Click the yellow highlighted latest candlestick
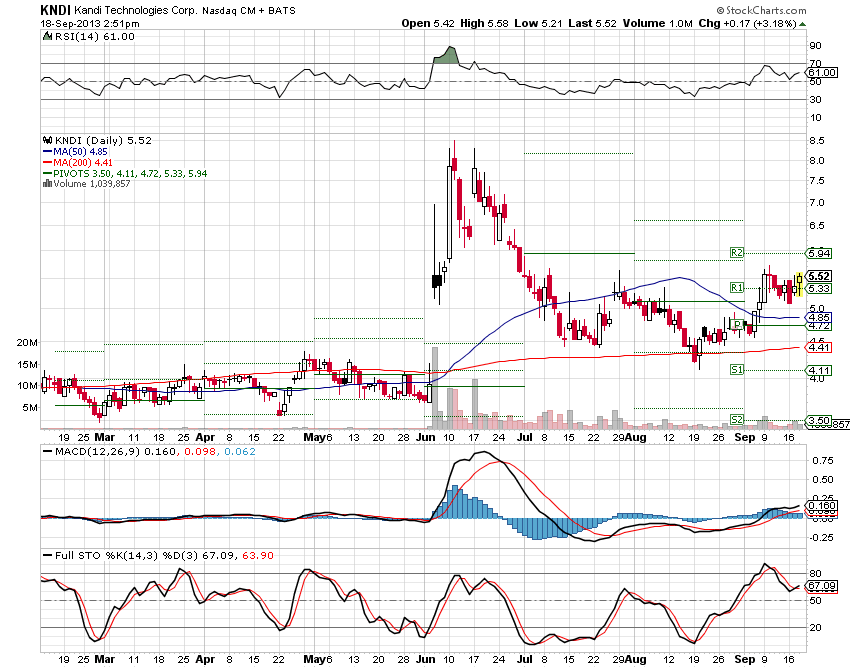This screenshot has height=668, width=850. click(x=800, y=284)
